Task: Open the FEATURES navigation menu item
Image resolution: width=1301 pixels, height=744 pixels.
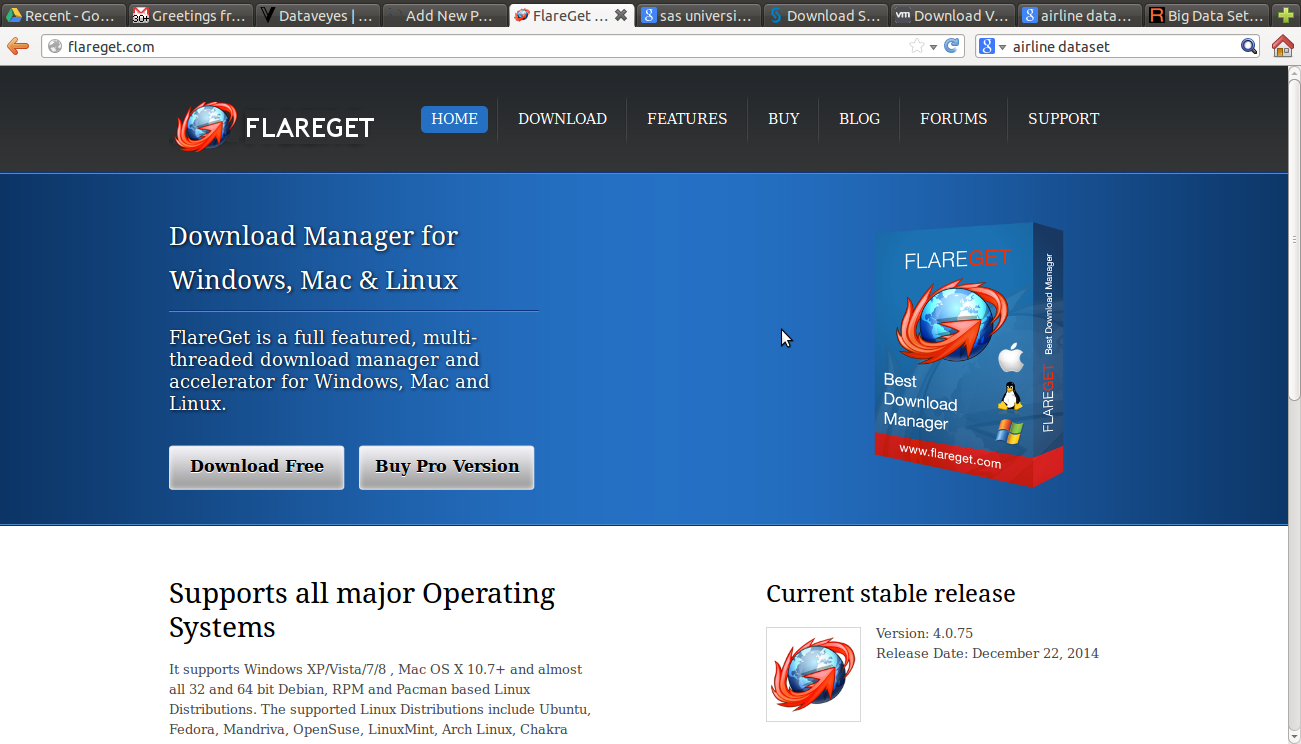Action: click(x=687, y=119)
